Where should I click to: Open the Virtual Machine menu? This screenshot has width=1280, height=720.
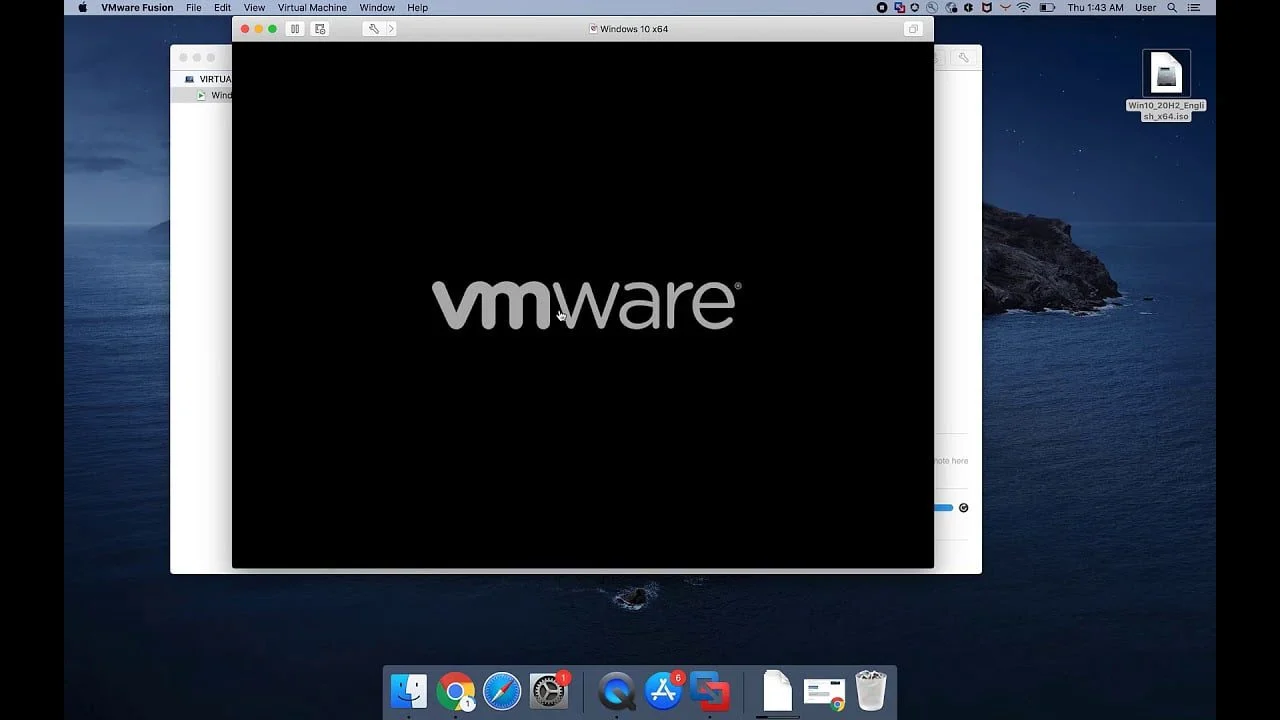(x=312, y=8)
